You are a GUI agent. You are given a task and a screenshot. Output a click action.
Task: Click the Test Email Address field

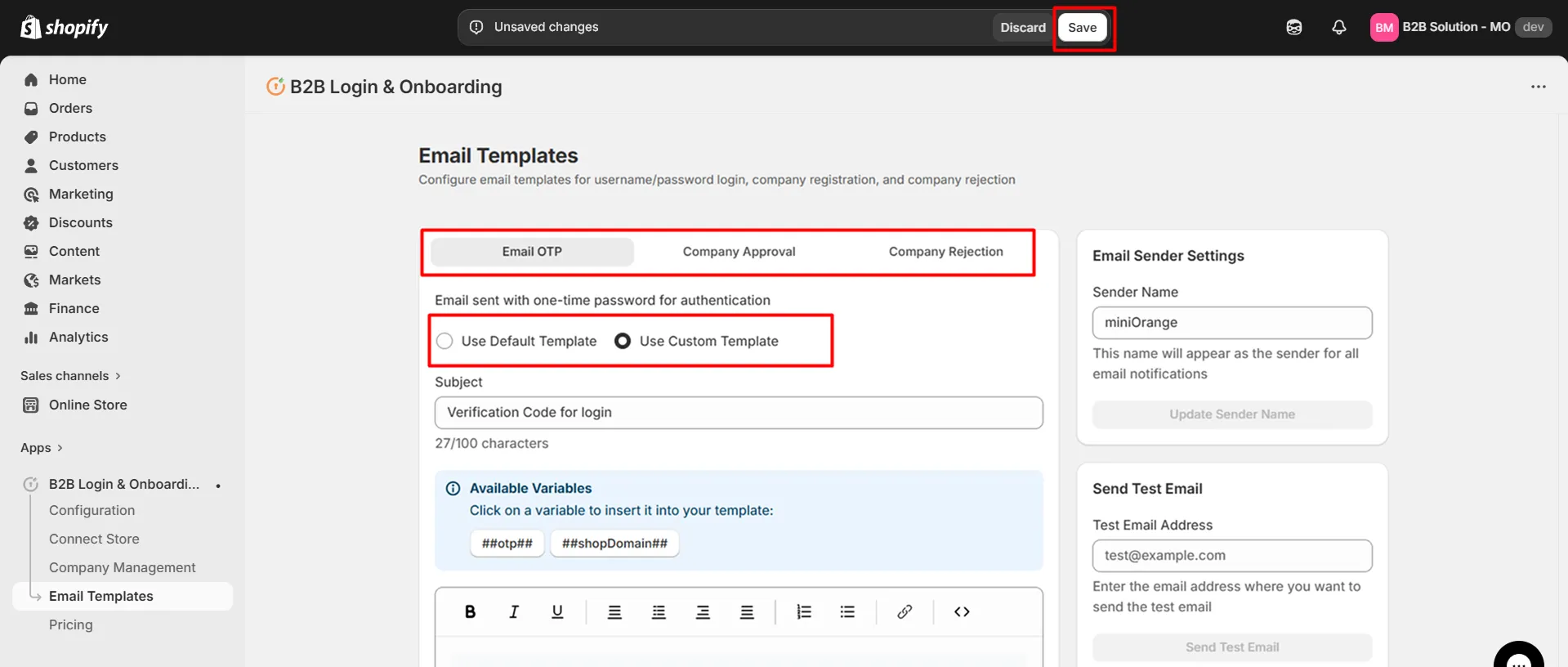tap(1232, 556)
